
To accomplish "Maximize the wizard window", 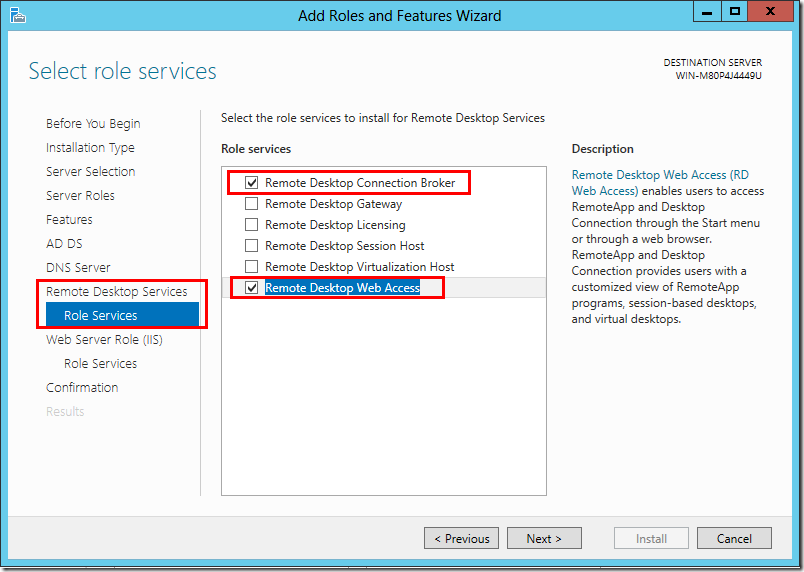I will tap(735, 12).
